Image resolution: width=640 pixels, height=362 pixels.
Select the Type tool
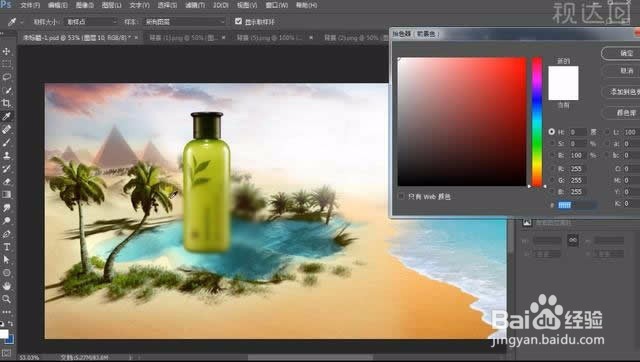[7, 247]
